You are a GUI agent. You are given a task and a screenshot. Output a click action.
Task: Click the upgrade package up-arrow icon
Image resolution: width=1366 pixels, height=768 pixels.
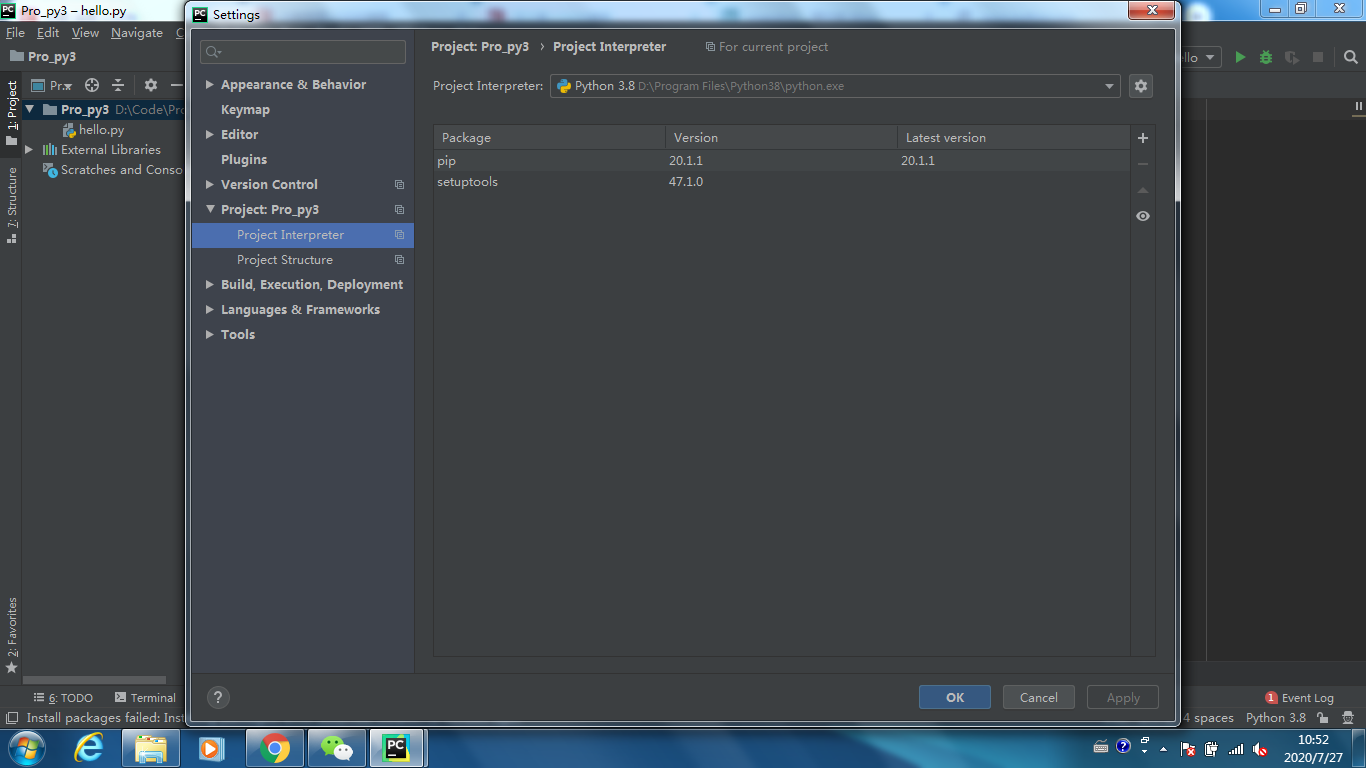click(x=1143, y=190)
